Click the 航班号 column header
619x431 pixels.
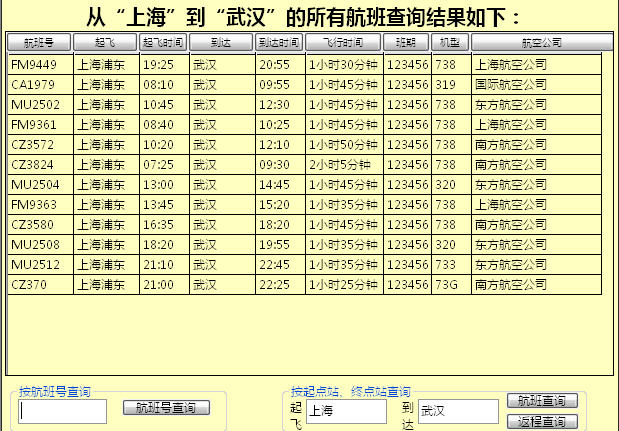point(39,42)
